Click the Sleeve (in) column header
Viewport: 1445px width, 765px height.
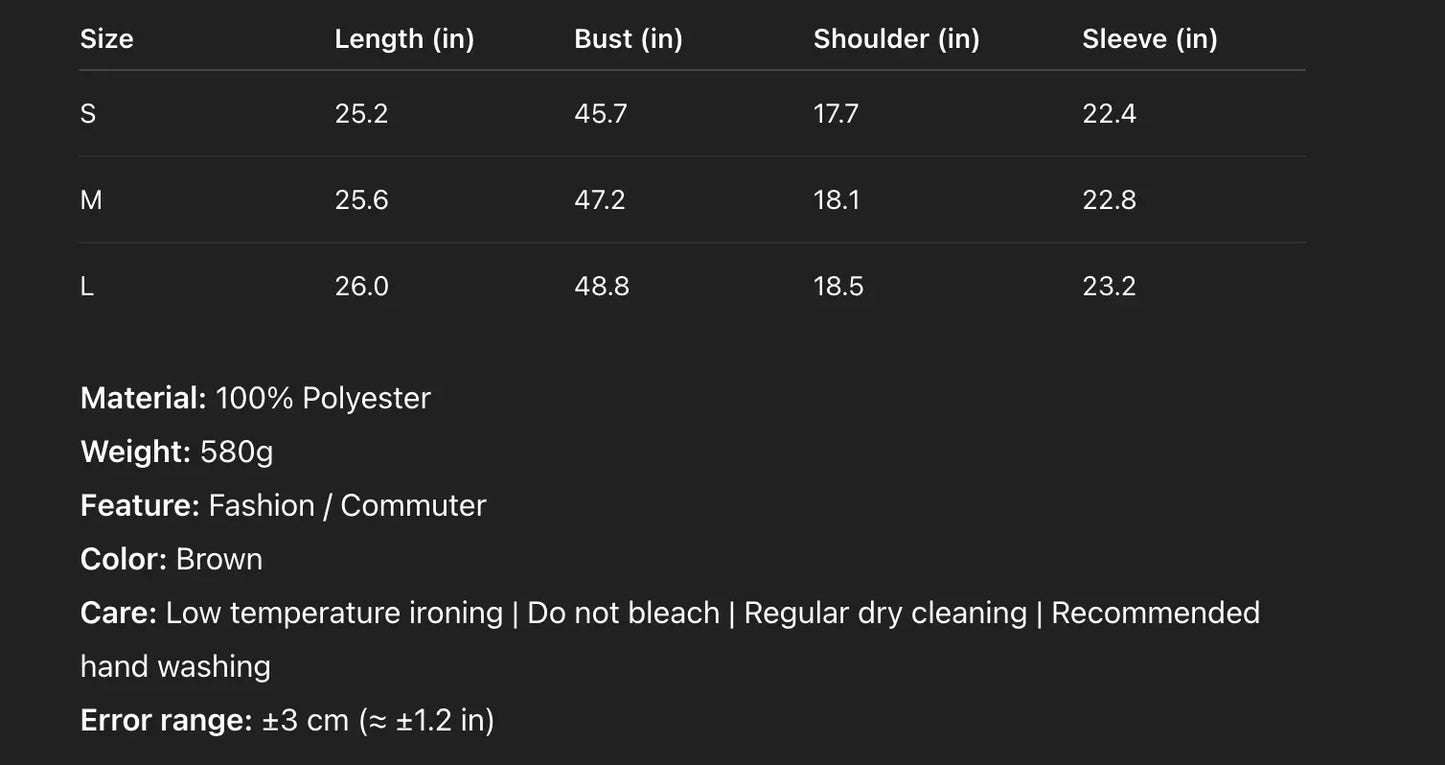pyautogui.click(x=1149, y=39)
